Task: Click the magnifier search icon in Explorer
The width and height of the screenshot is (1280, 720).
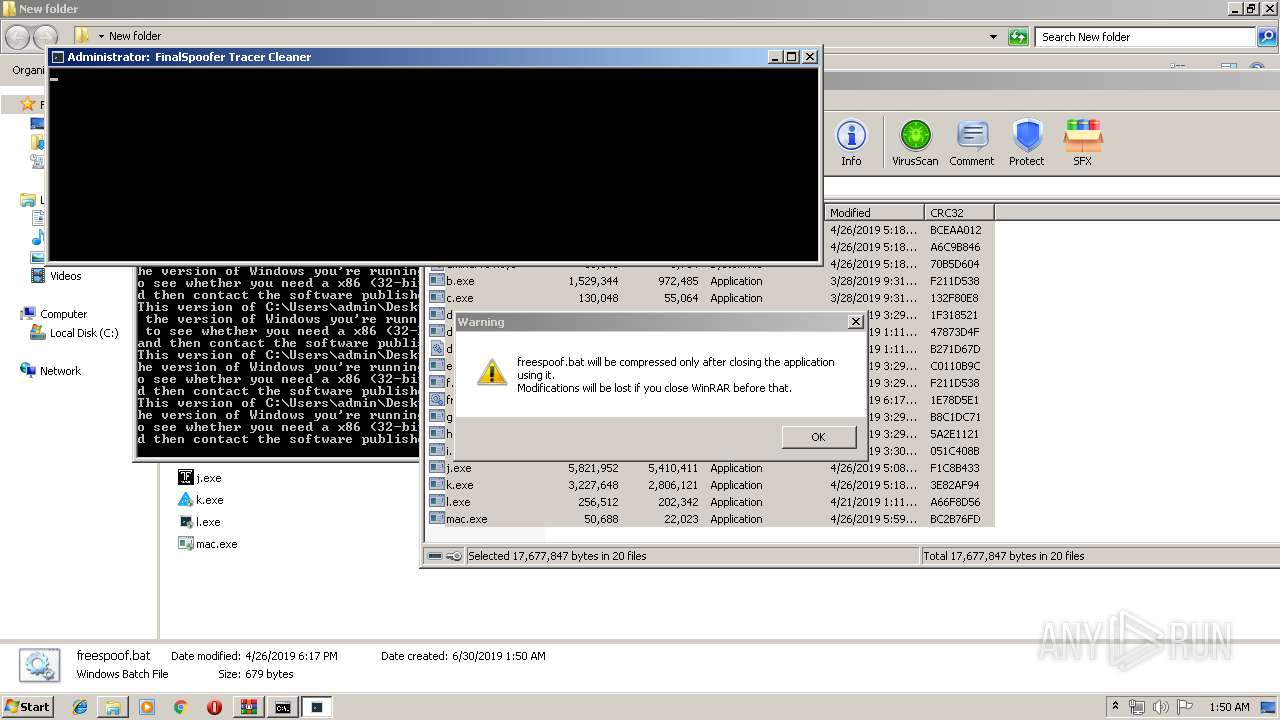Action: pos(1266,37)
